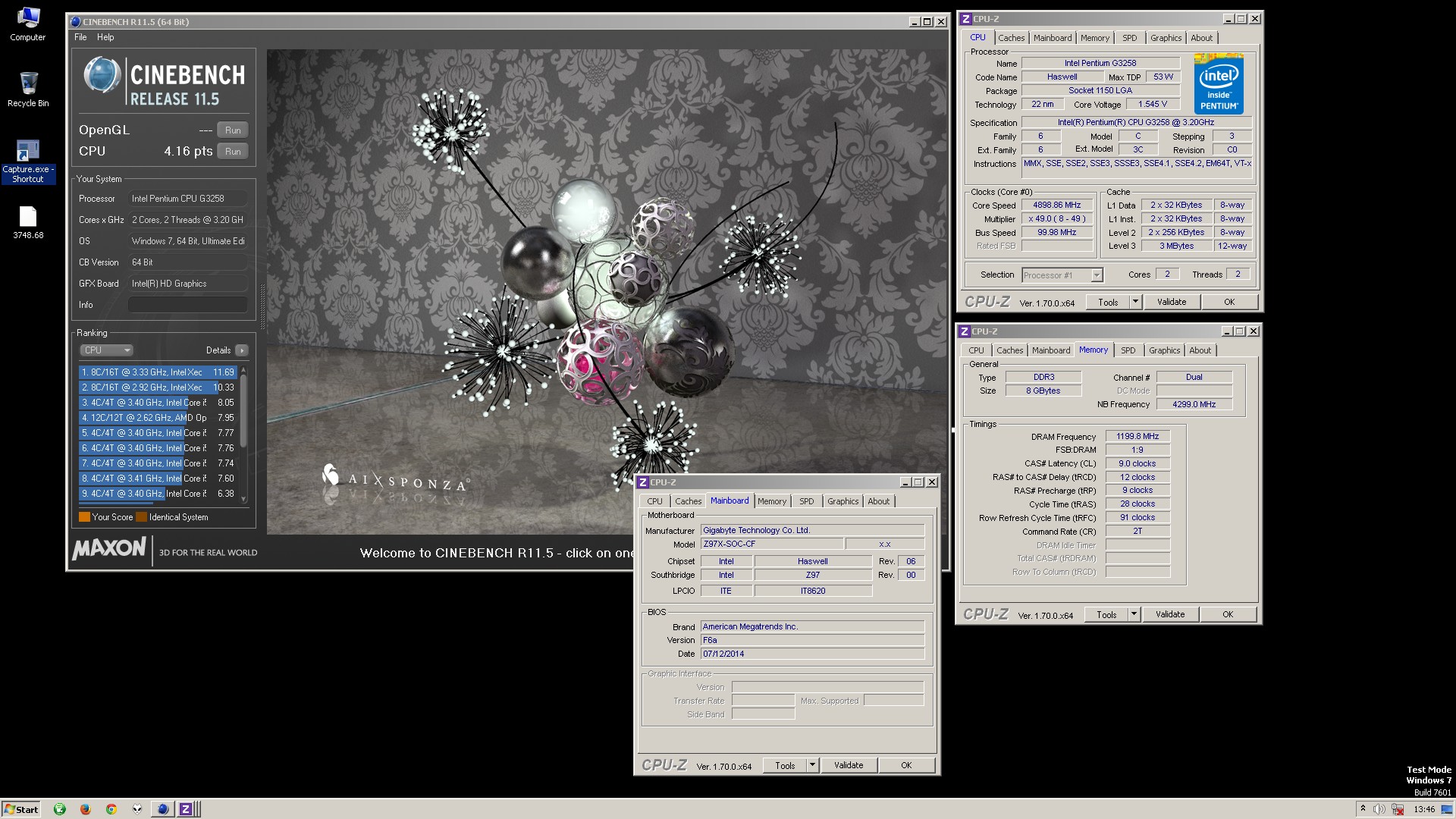1456x819 pixels.
Task: Select the Capture.exe Shortcut desktop icon
Action: pos(28,161)
